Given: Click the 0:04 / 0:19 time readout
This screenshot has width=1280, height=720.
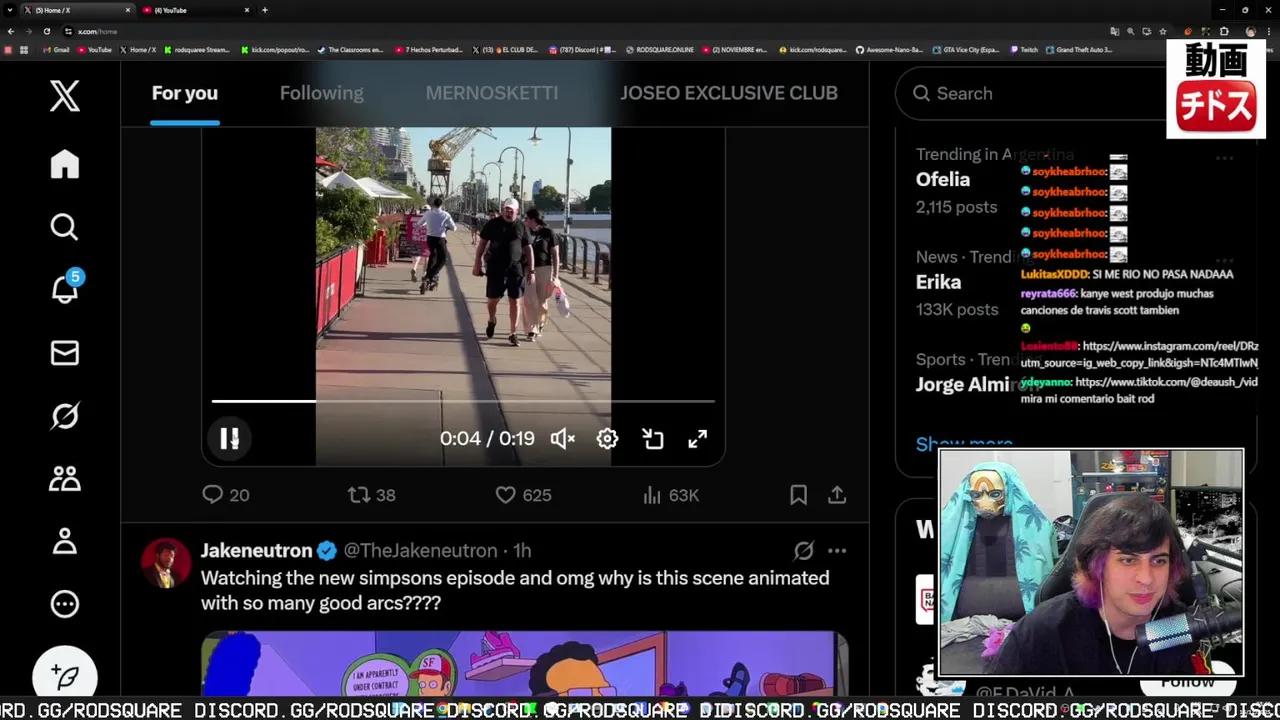Looking at the screenshot, I should coord(487,439).
